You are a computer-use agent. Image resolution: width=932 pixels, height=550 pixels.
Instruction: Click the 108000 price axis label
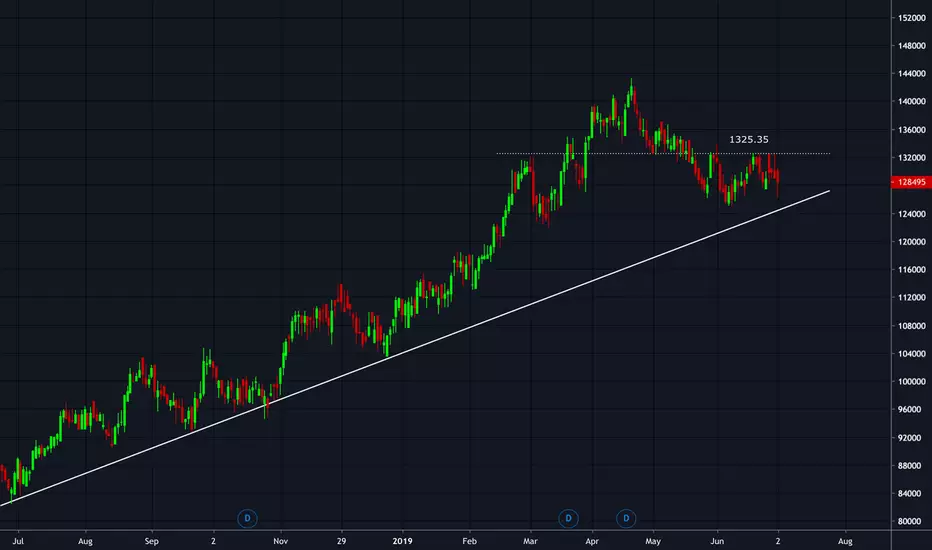(x=912, y=326)
